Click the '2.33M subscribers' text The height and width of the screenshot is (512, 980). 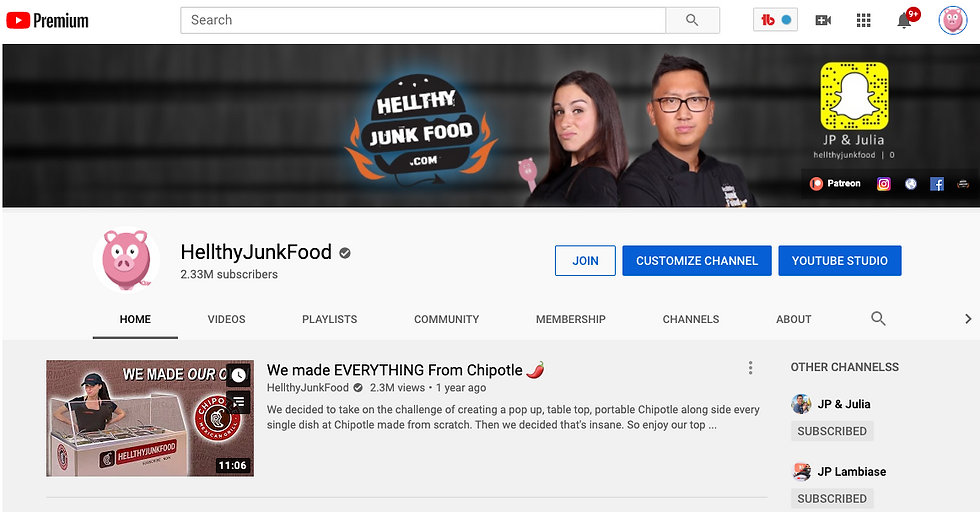(229, 274)
